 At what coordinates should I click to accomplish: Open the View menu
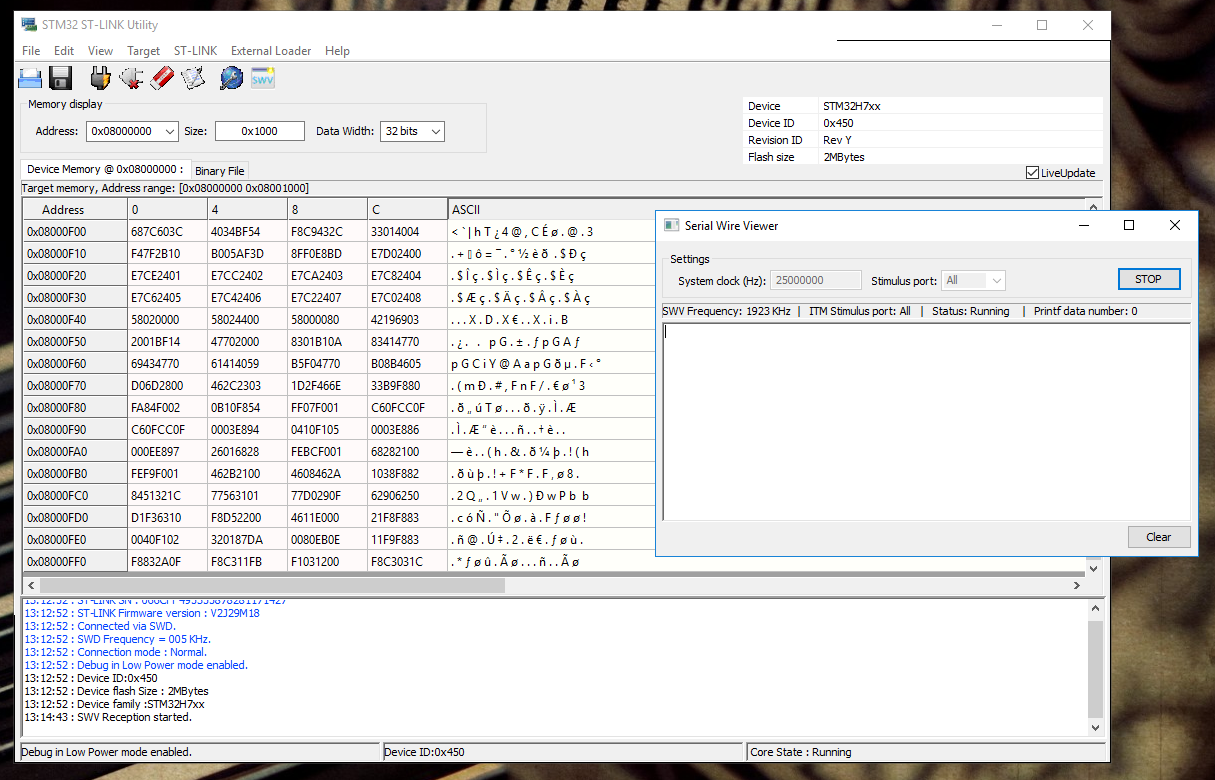point(100,51)
